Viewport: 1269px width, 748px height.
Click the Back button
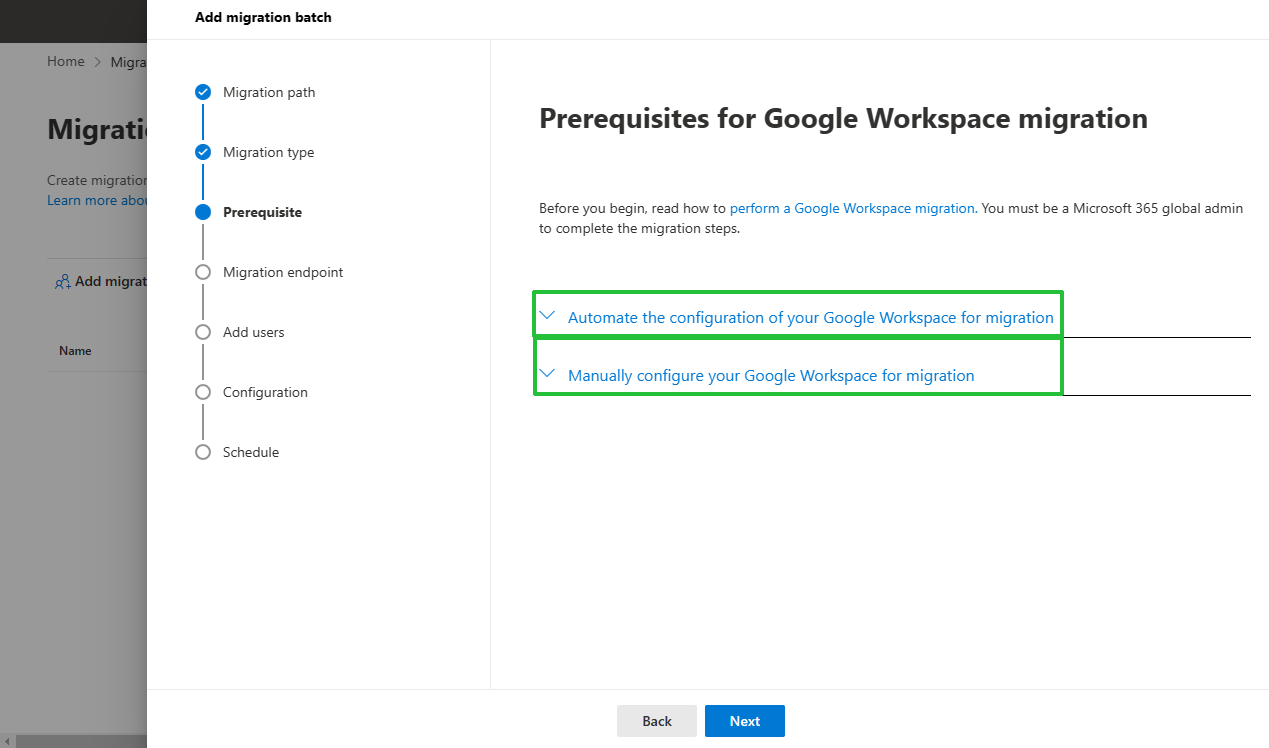click(x=657, y=721)
